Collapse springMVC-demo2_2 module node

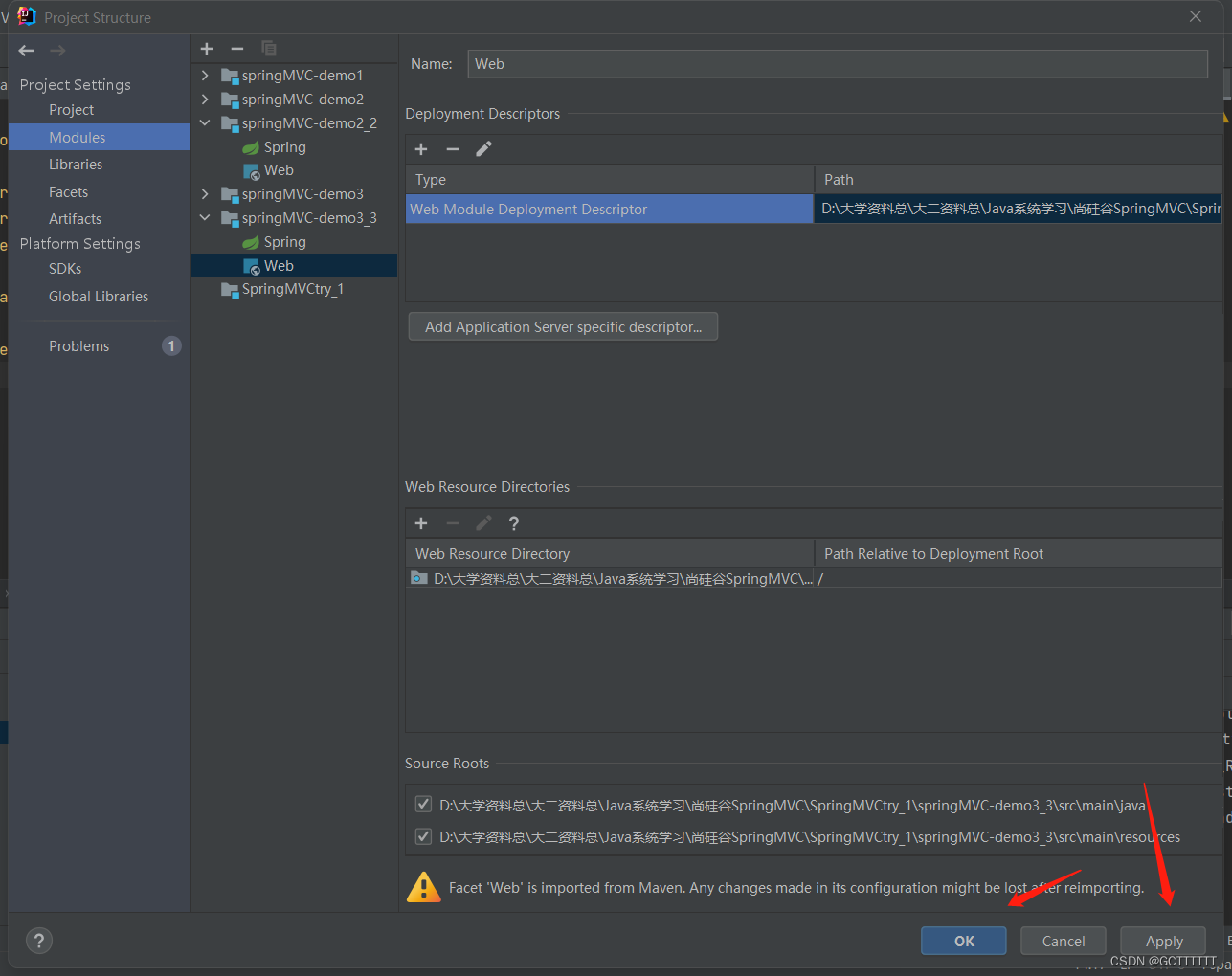tap(205, 122)
